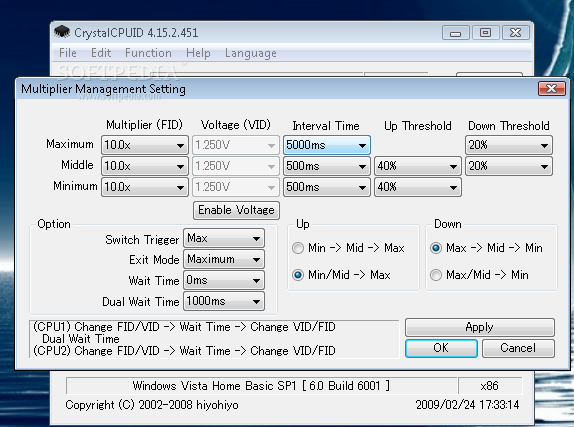Viewport: 574px width, 427px height.
Task: Click the Enable Voltage button
Action: click(x=236, y=210)
